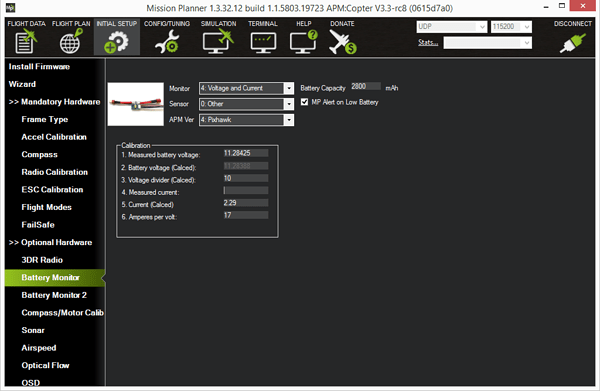Open Flight Plan globe icon
The image size is (600, 391).
(71, 42)
